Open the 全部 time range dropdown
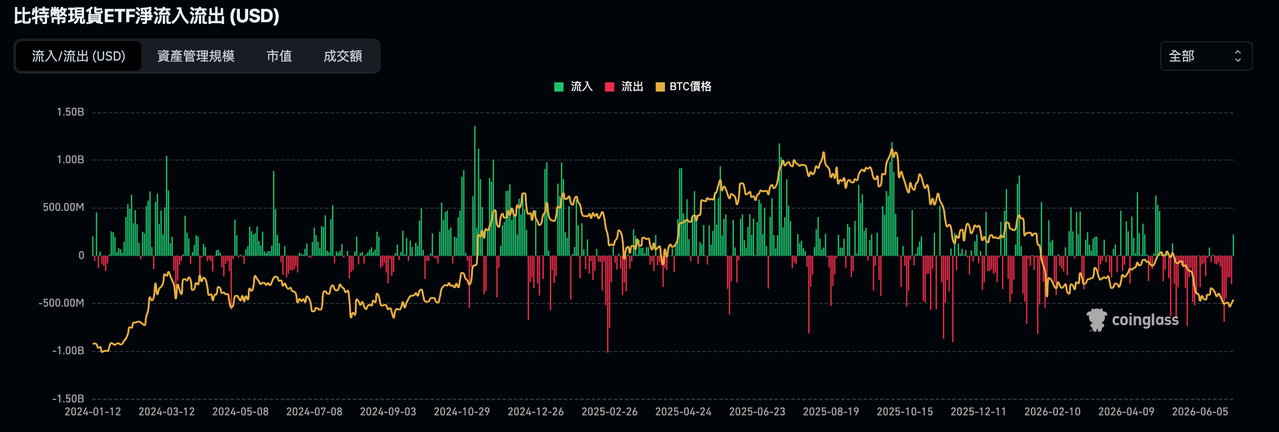 click(1206, 56)
